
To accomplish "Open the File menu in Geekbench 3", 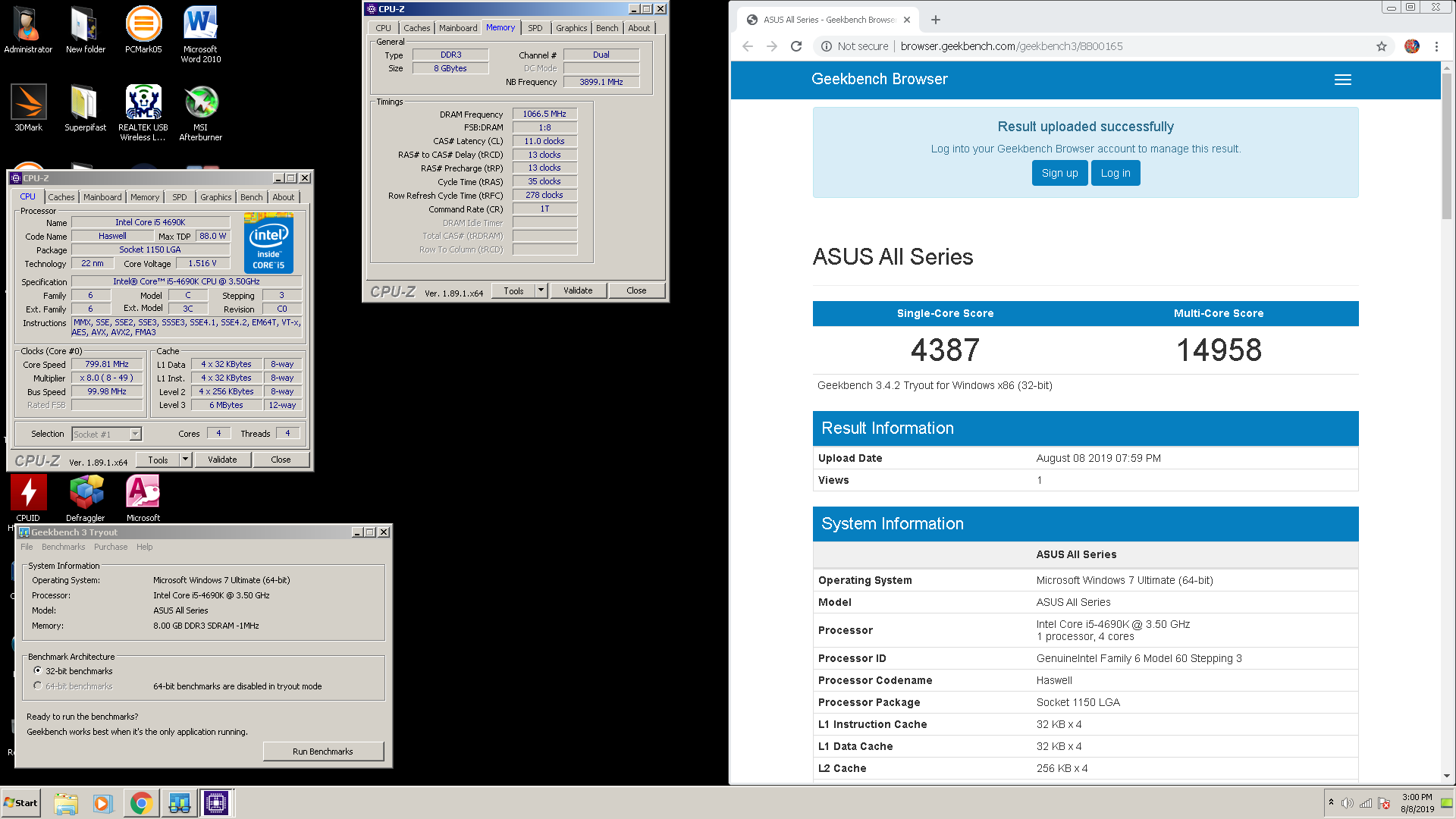I will [27, 547].
